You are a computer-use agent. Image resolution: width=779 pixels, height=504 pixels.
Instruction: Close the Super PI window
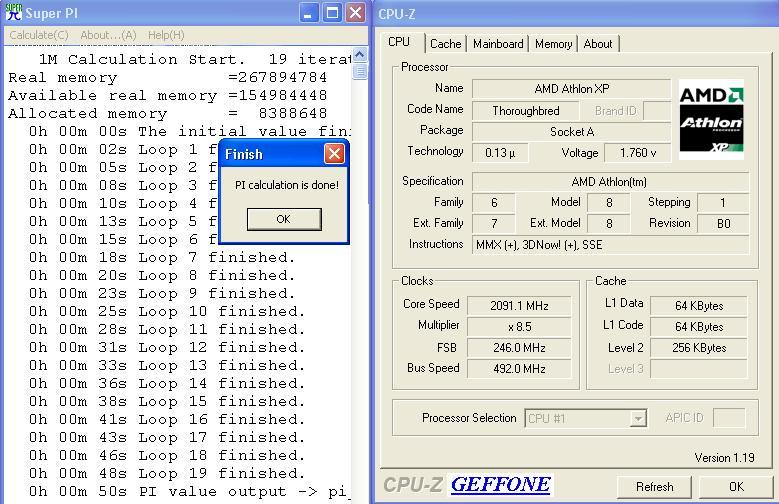pyautogui.click(x=355, y=12)
